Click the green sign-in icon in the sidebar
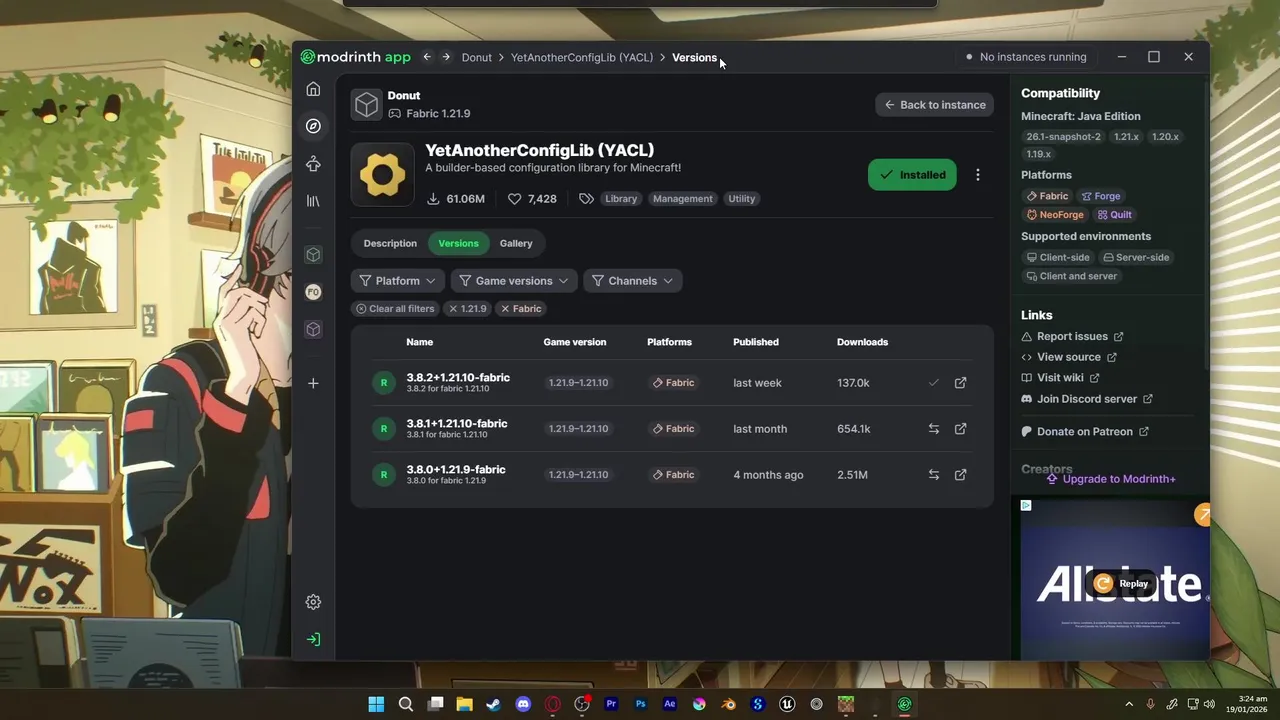 tap(313, 640)
